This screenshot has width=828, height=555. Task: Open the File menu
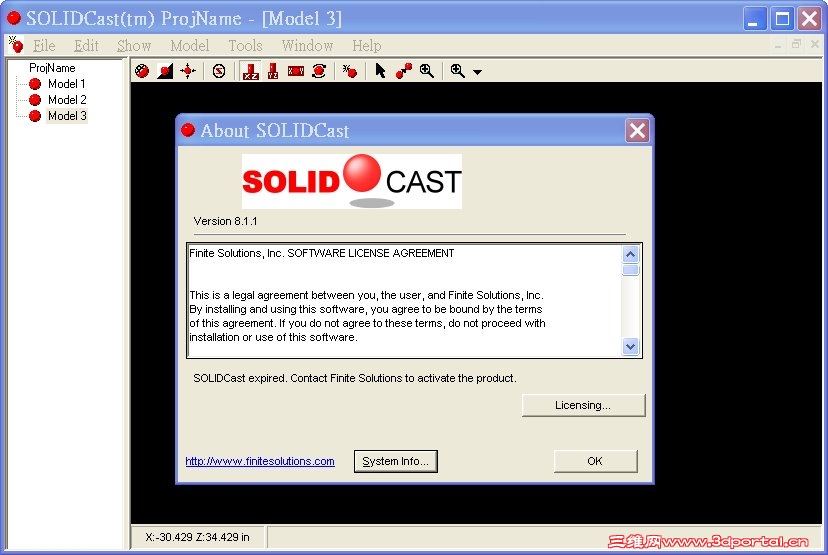coord(44,46)
